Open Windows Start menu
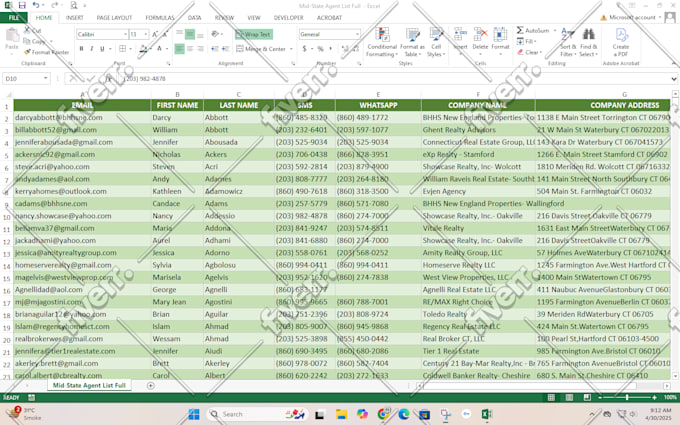Screen dimensions: 680x425 (x=194, y=415)
